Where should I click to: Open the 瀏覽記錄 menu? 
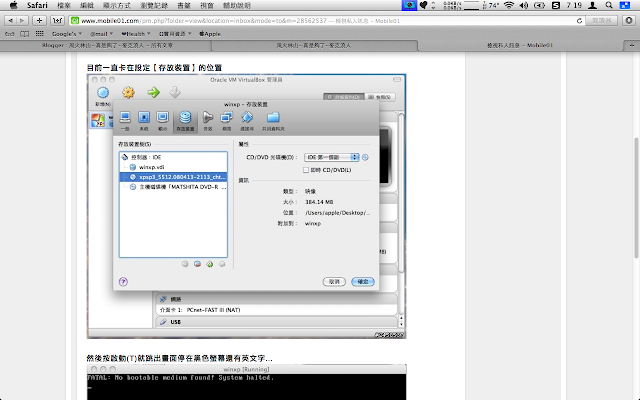154,5
